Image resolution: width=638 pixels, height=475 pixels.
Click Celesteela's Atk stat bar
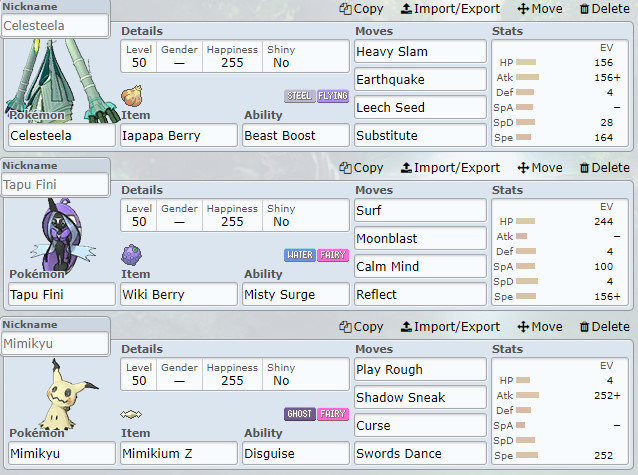tap(527, 77)
